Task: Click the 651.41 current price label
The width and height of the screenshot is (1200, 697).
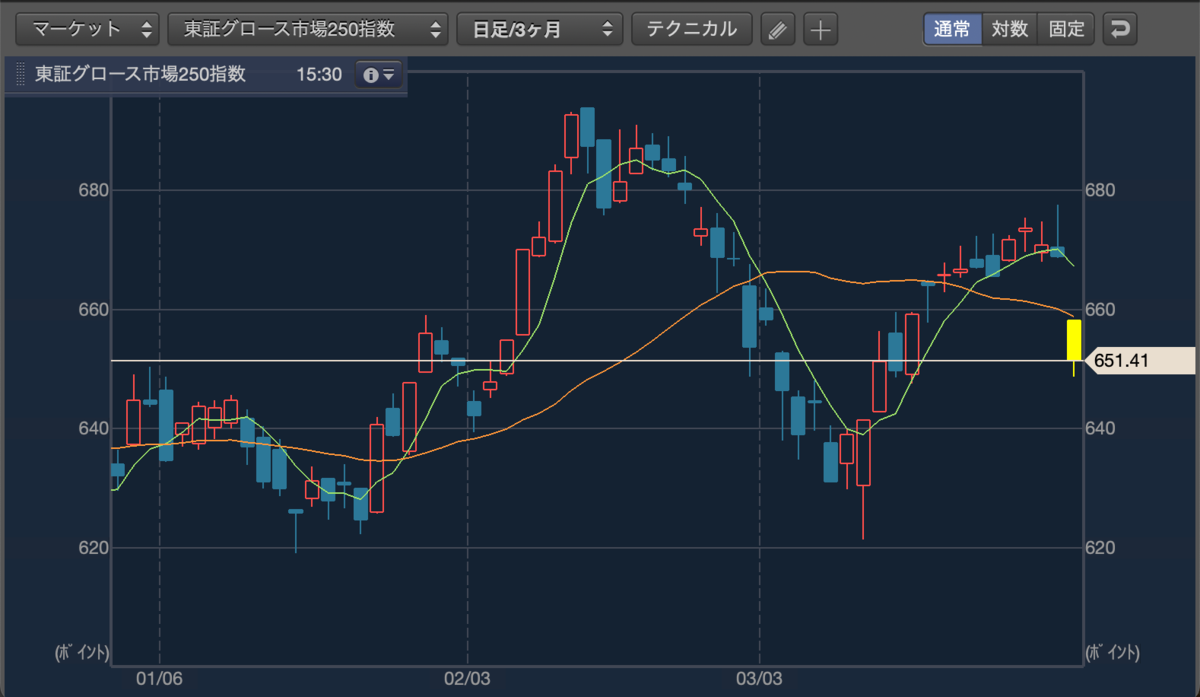Action: coord(1139,360)
